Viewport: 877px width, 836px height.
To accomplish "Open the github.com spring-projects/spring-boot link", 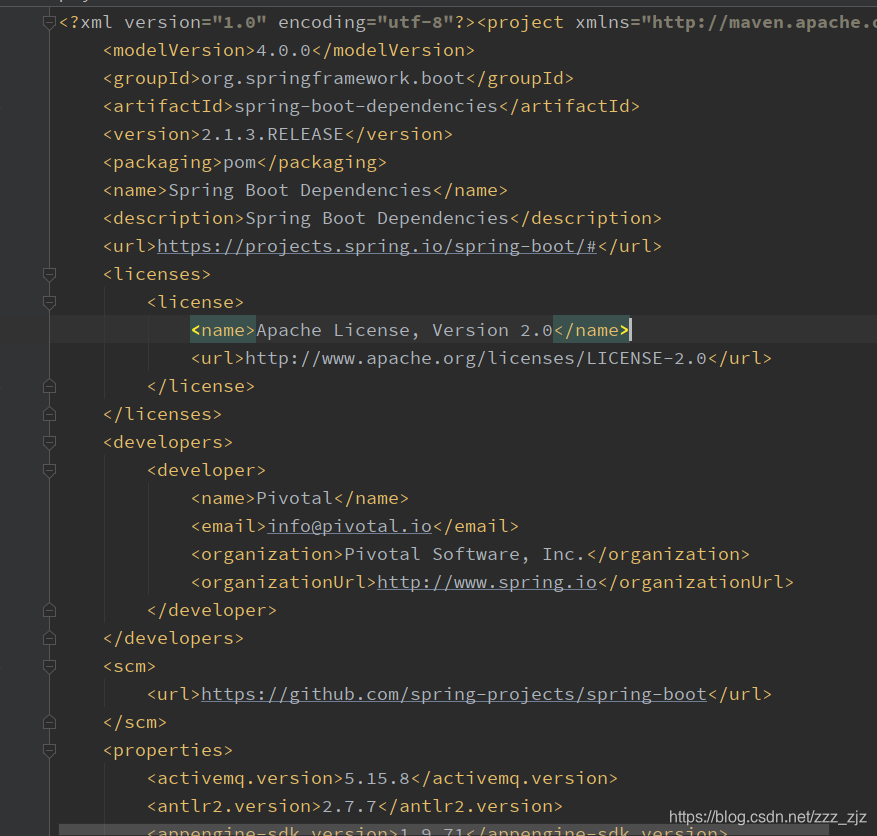I will 454,694.
